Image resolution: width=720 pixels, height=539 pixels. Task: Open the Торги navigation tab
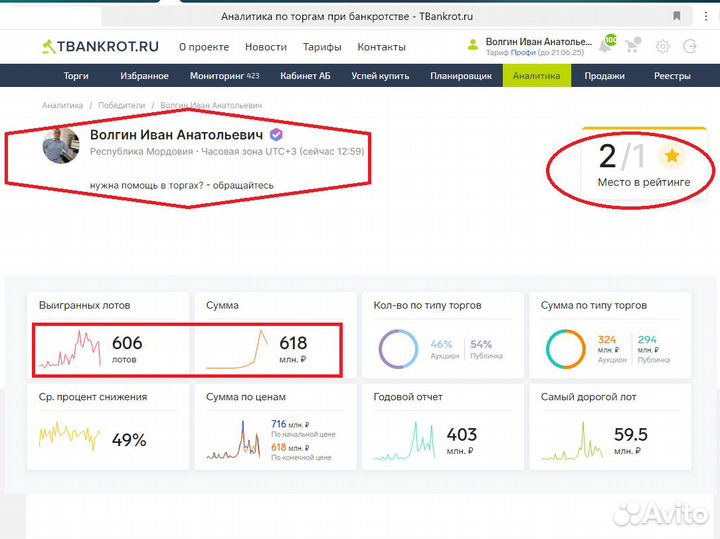tap(76, 76)
